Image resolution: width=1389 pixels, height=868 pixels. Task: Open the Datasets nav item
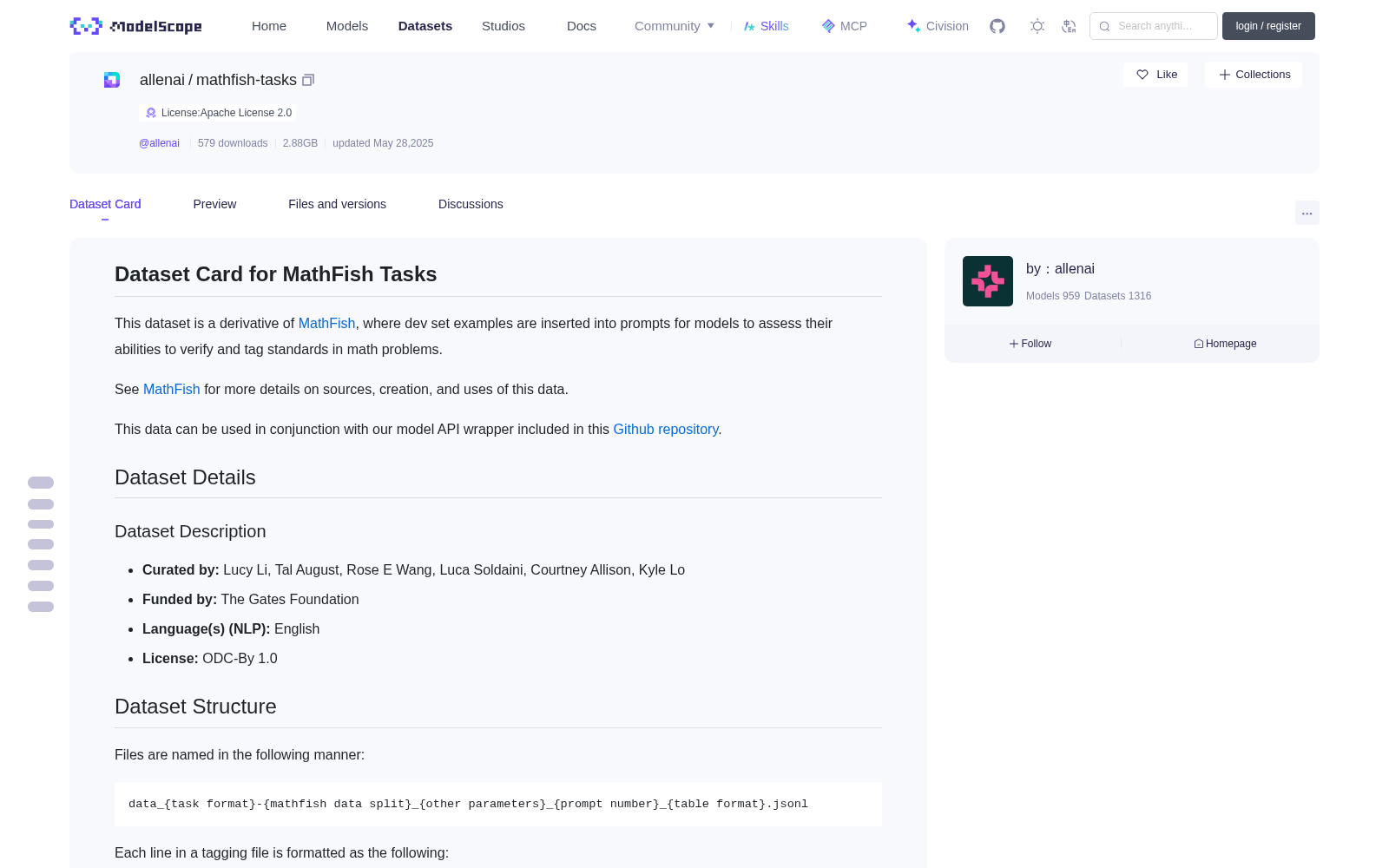pyautogui.click(x=425, y=26)
